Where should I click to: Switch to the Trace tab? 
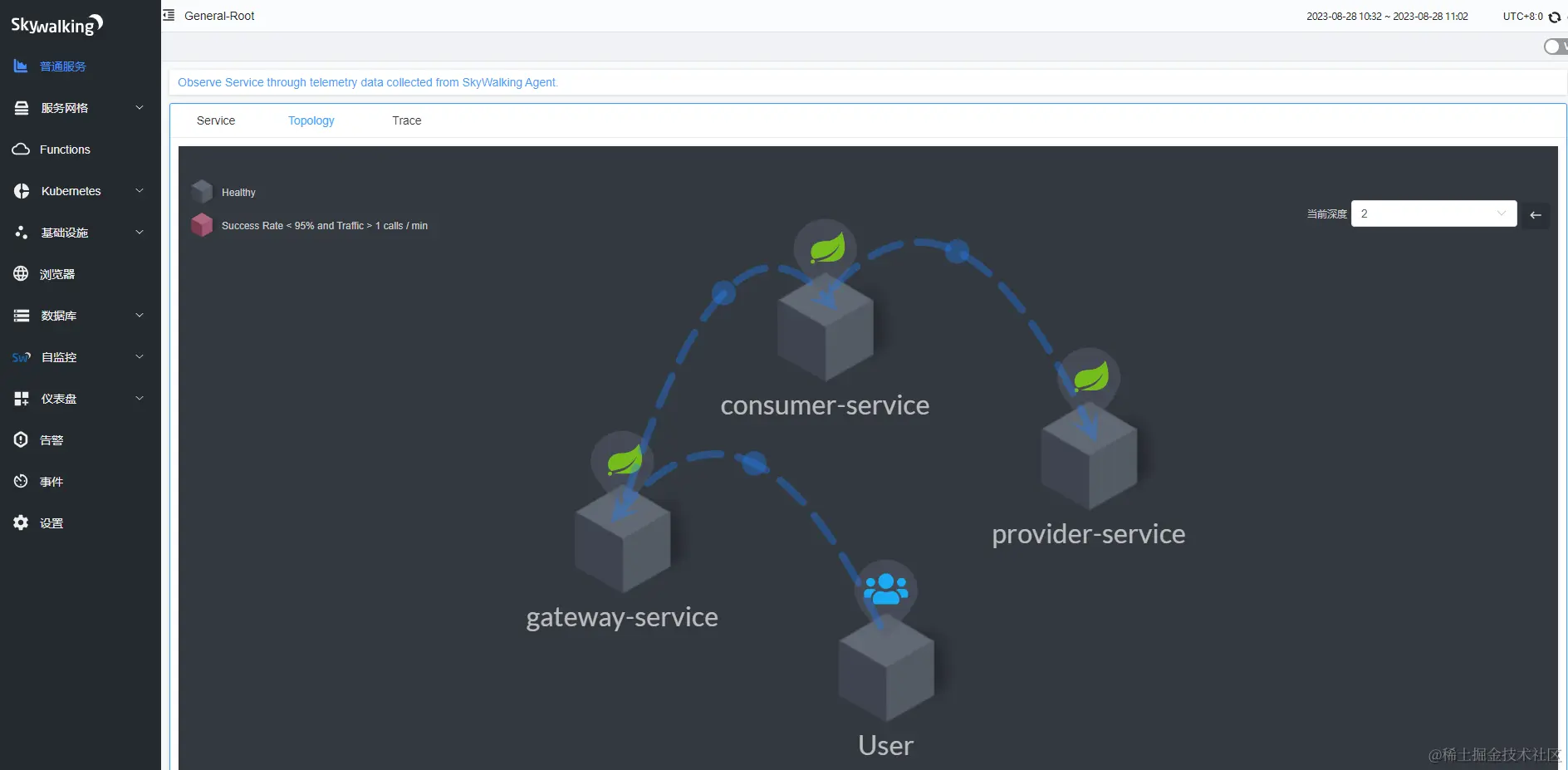tap(407, 120)
